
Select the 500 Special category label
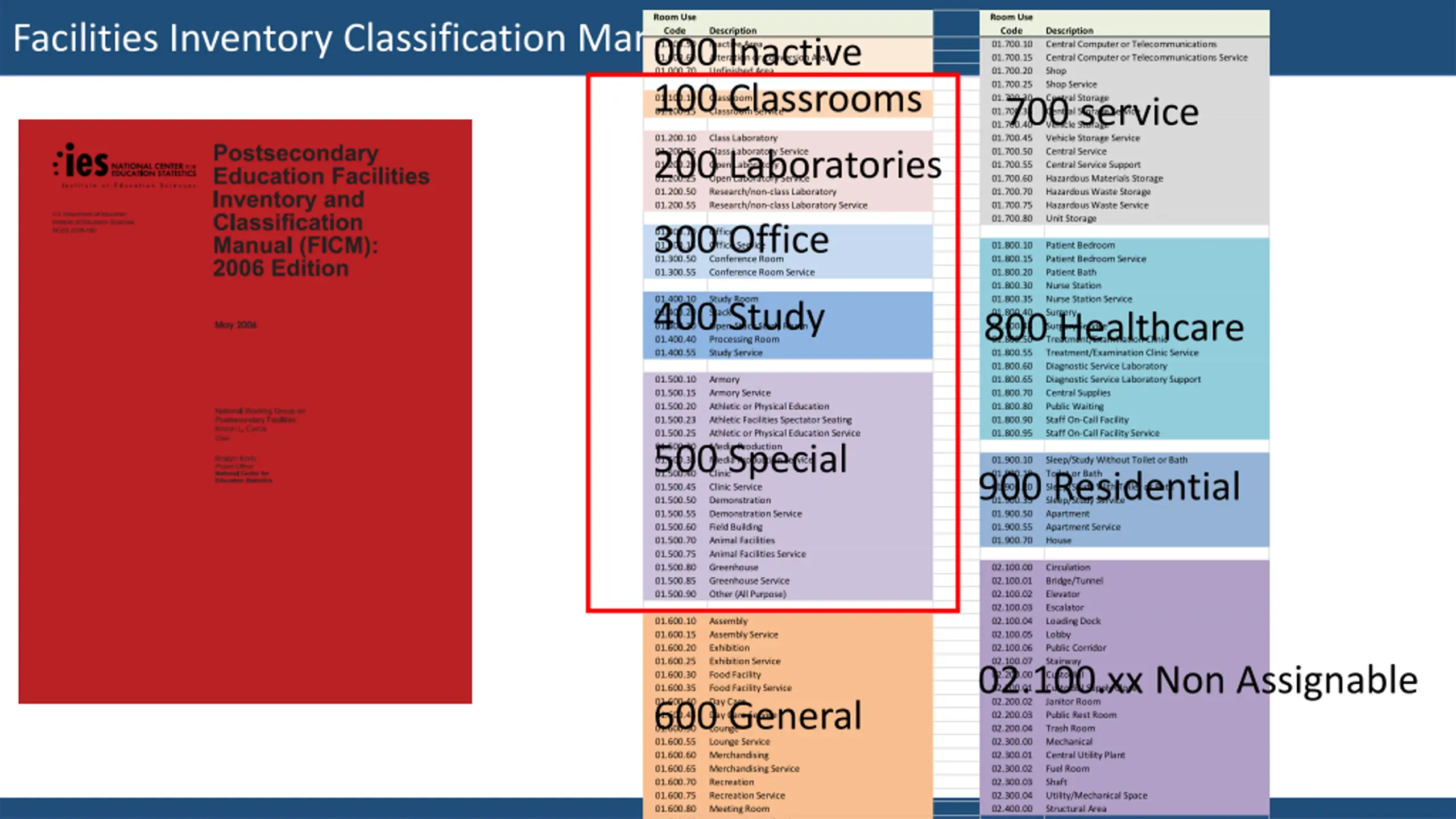pyautogui.click(x=751, y=459)
